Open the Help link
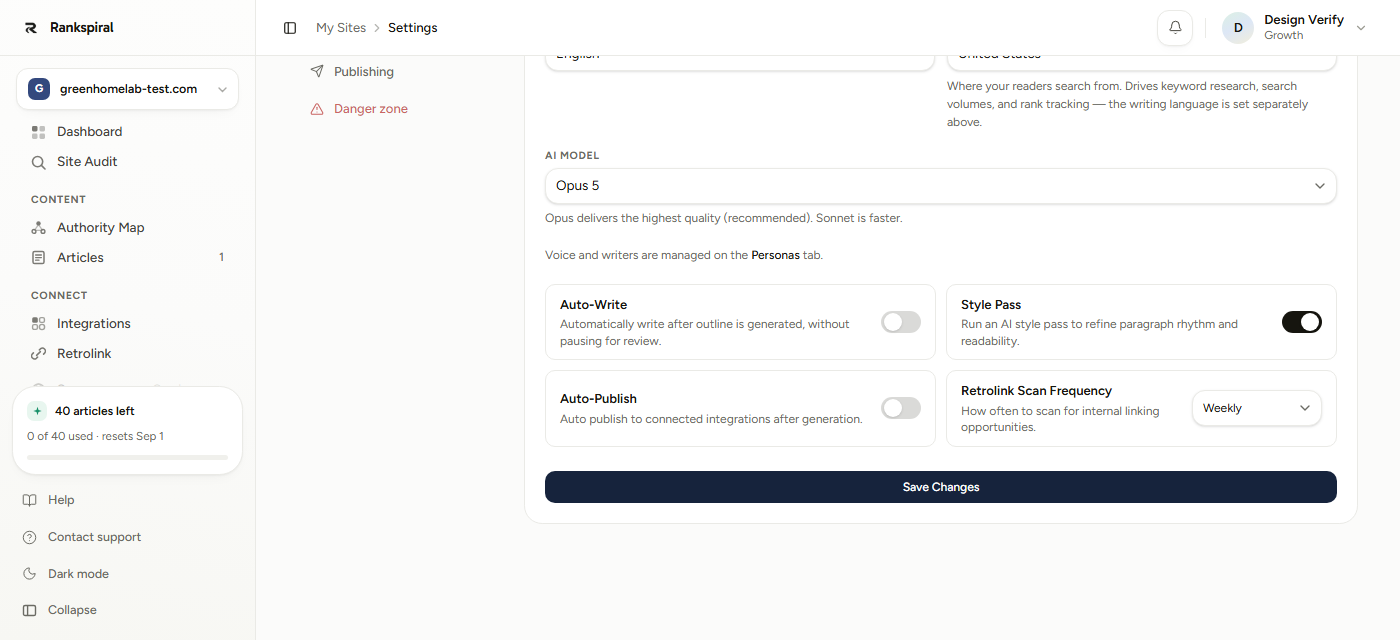Screen dimensions: 1400x640 click(x=61, y=500)
